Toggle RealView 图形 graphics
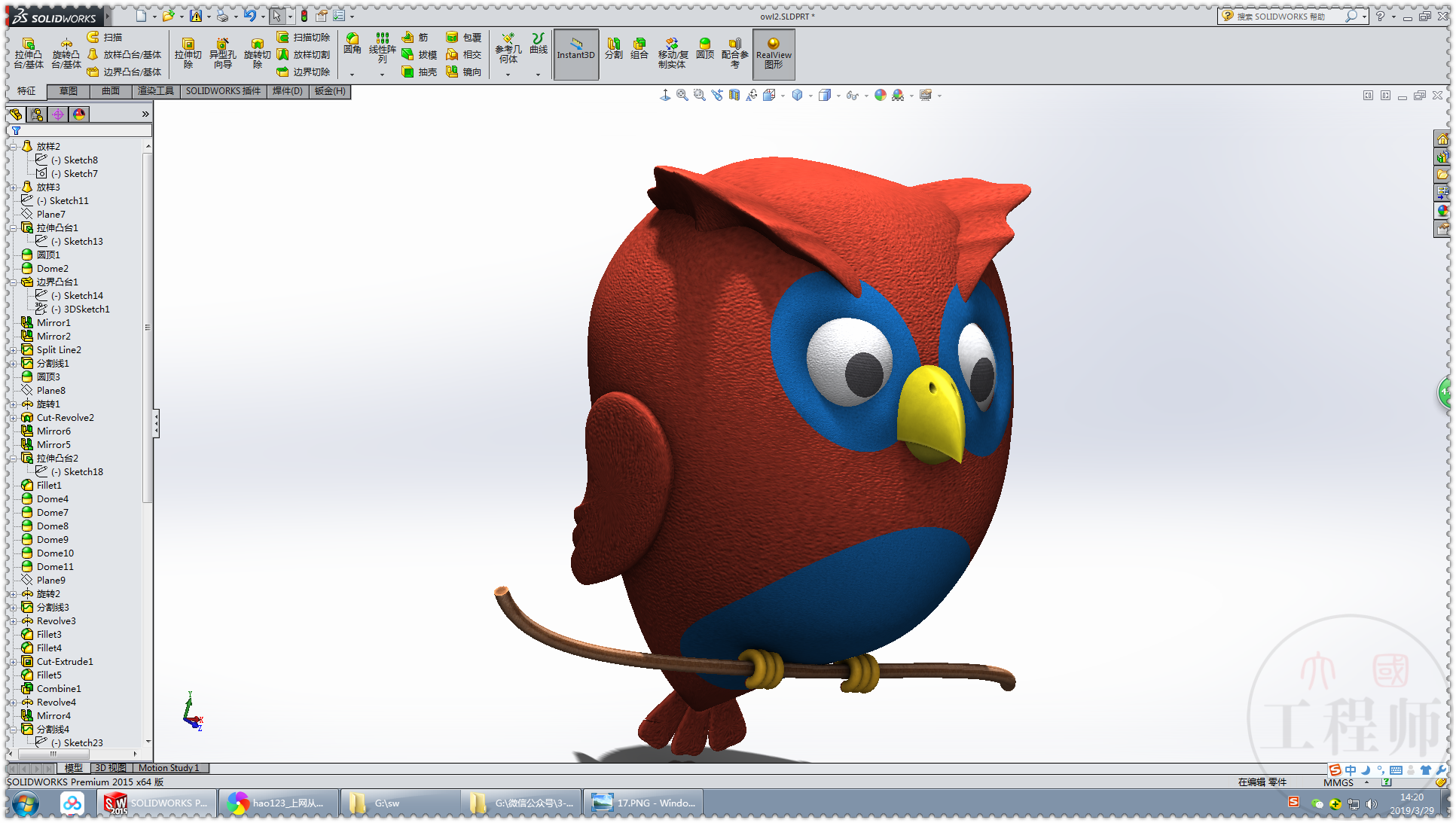 coord(774,53)
